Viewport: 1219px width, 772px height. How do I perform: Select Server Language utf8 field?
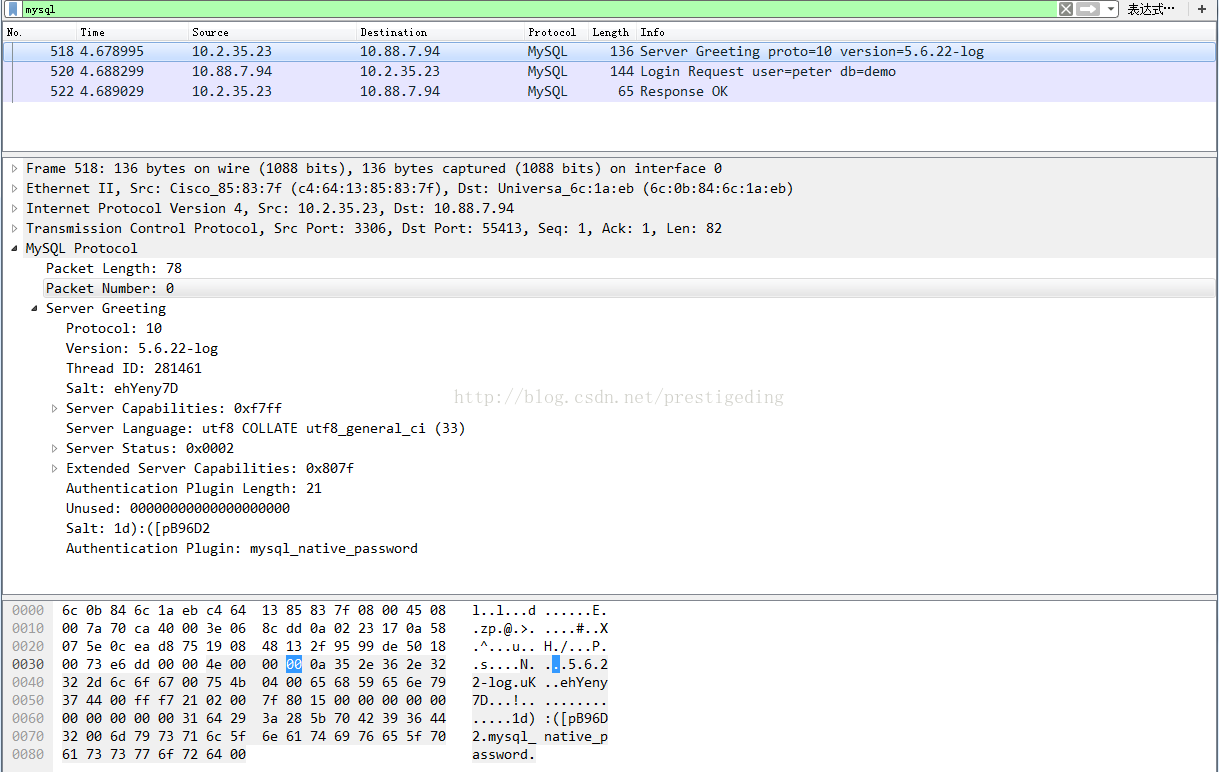click(265, 428)
